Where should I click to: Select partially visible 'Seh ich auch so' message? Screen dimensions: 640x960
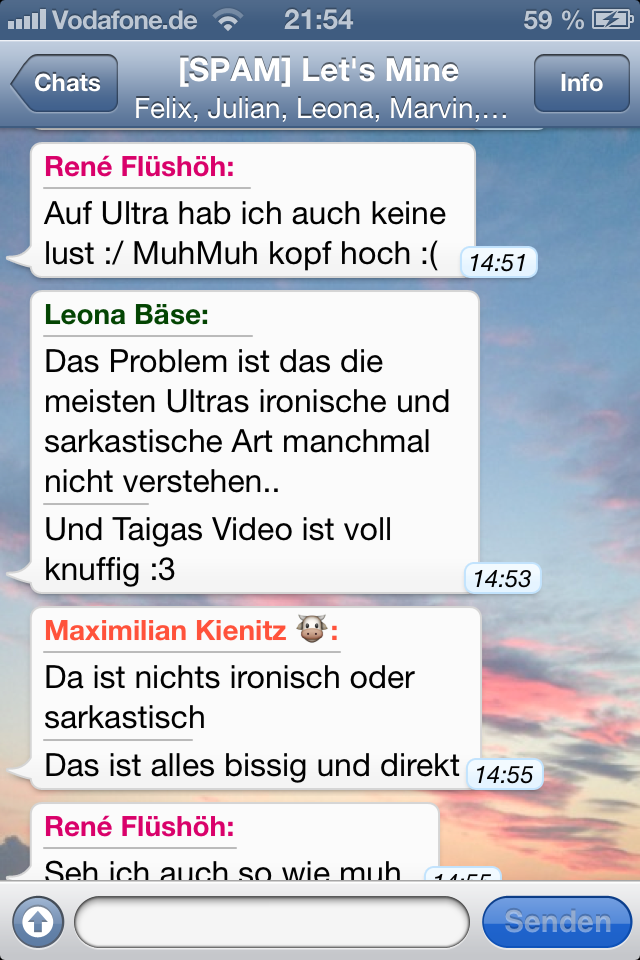(235, 842)
